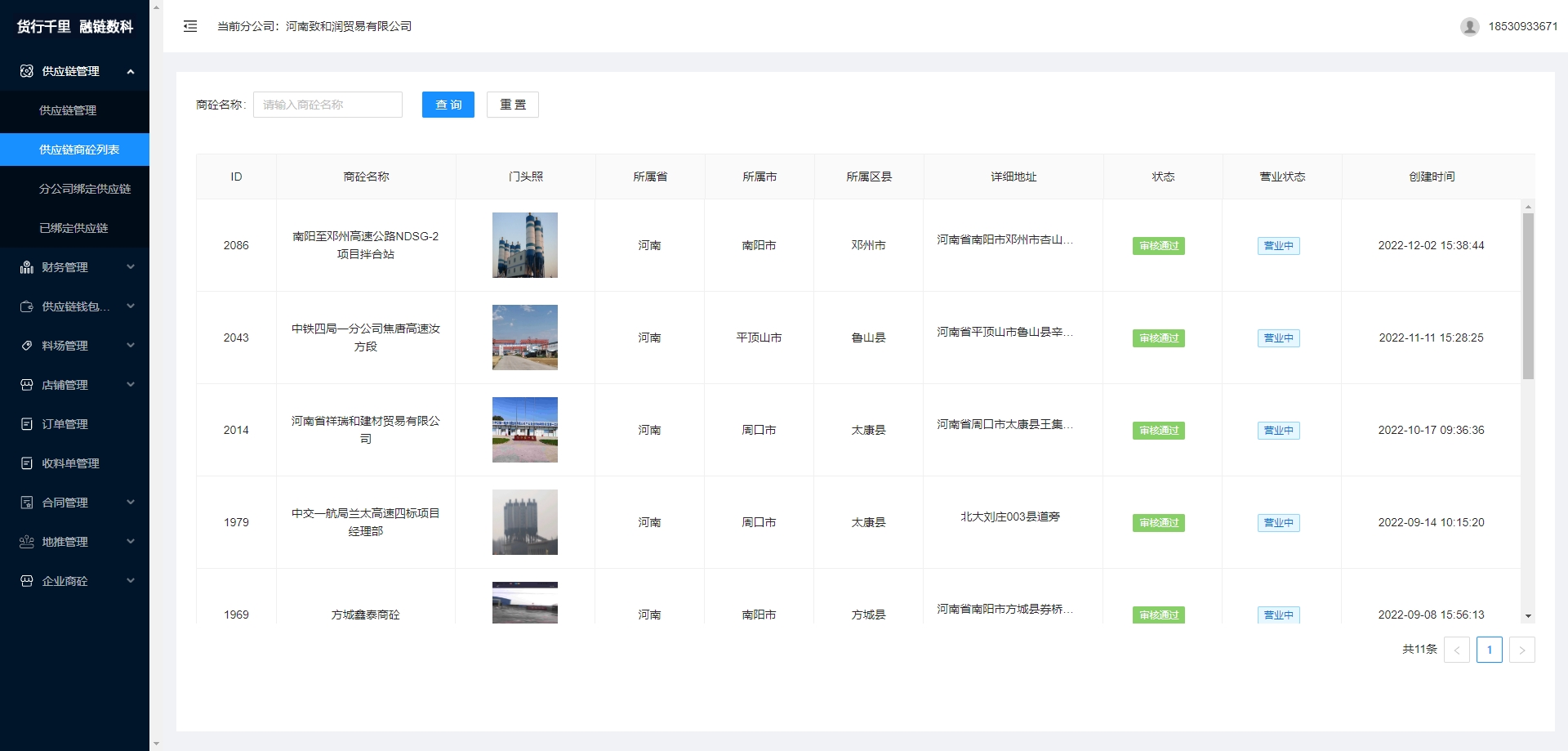Click the 共11条 total count
The height and width of the screenshot is (751, 1568).
tap(1419, 650)
